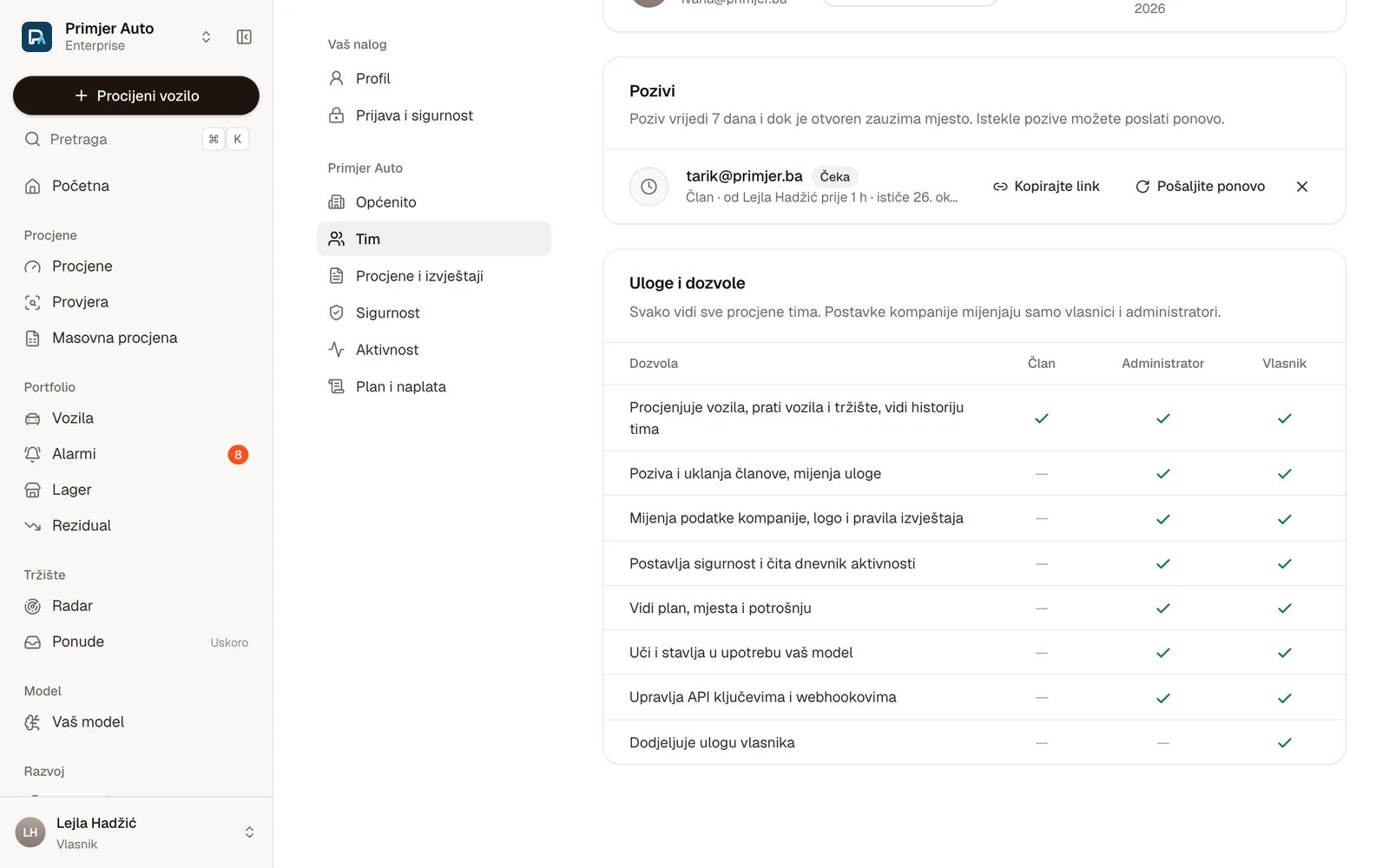
Task: Click Član checkmark in Procjenjuje vozila row
Action: coord(1042,418)
